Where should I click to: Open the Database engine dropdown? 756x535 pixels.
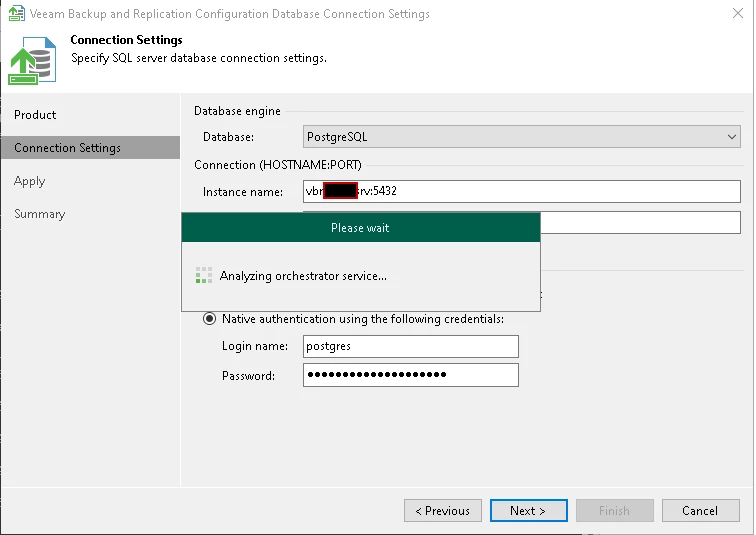click(522, 137)
